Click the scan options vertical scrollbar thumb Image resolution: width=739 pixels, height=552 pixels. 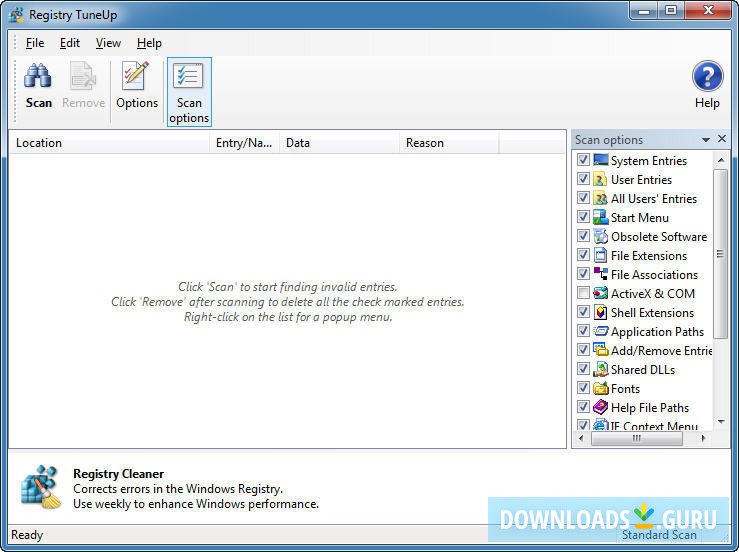click(x=721, y=254)
